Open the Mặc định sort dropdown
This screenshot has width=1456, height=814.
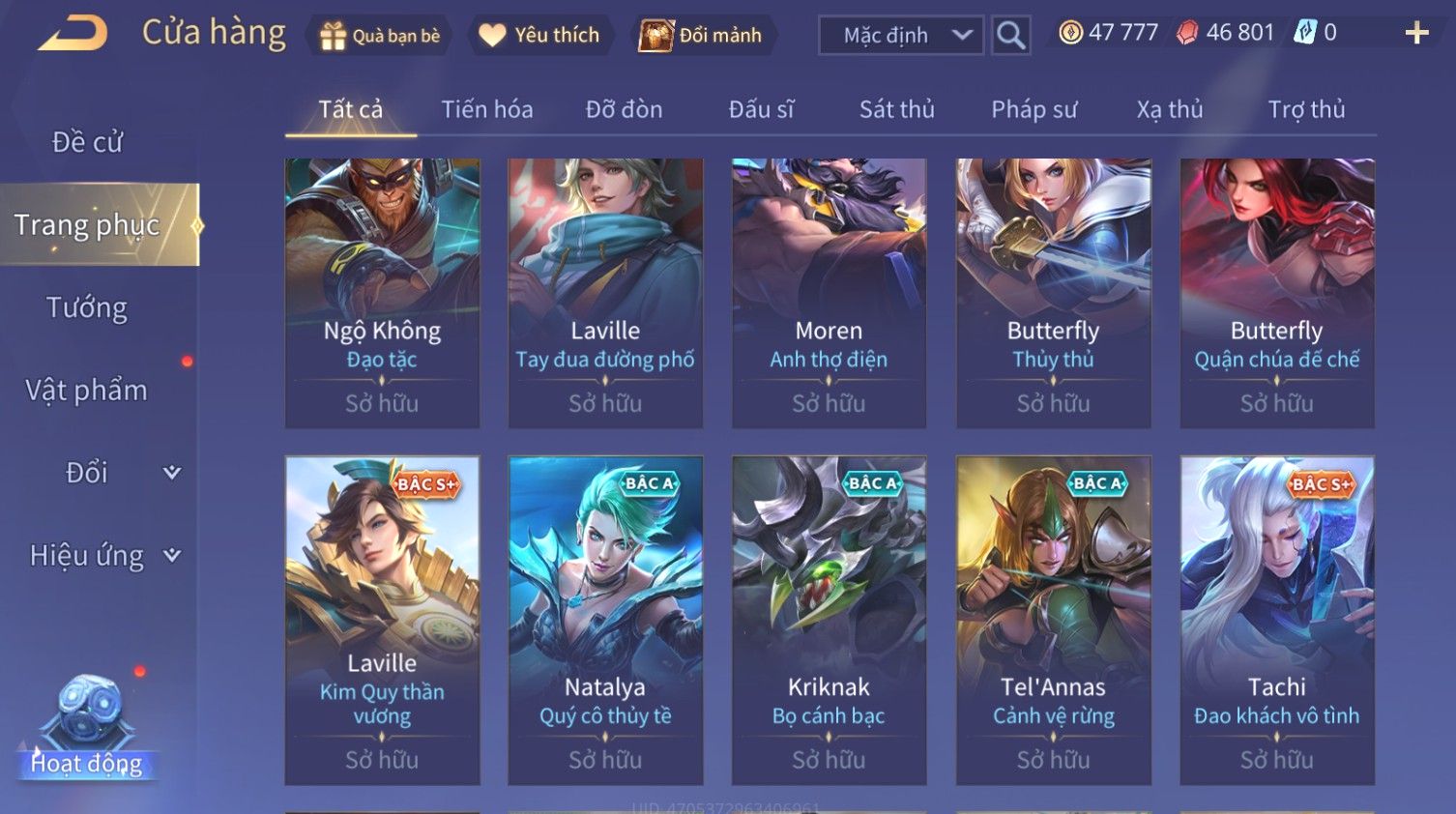[901, 36]
